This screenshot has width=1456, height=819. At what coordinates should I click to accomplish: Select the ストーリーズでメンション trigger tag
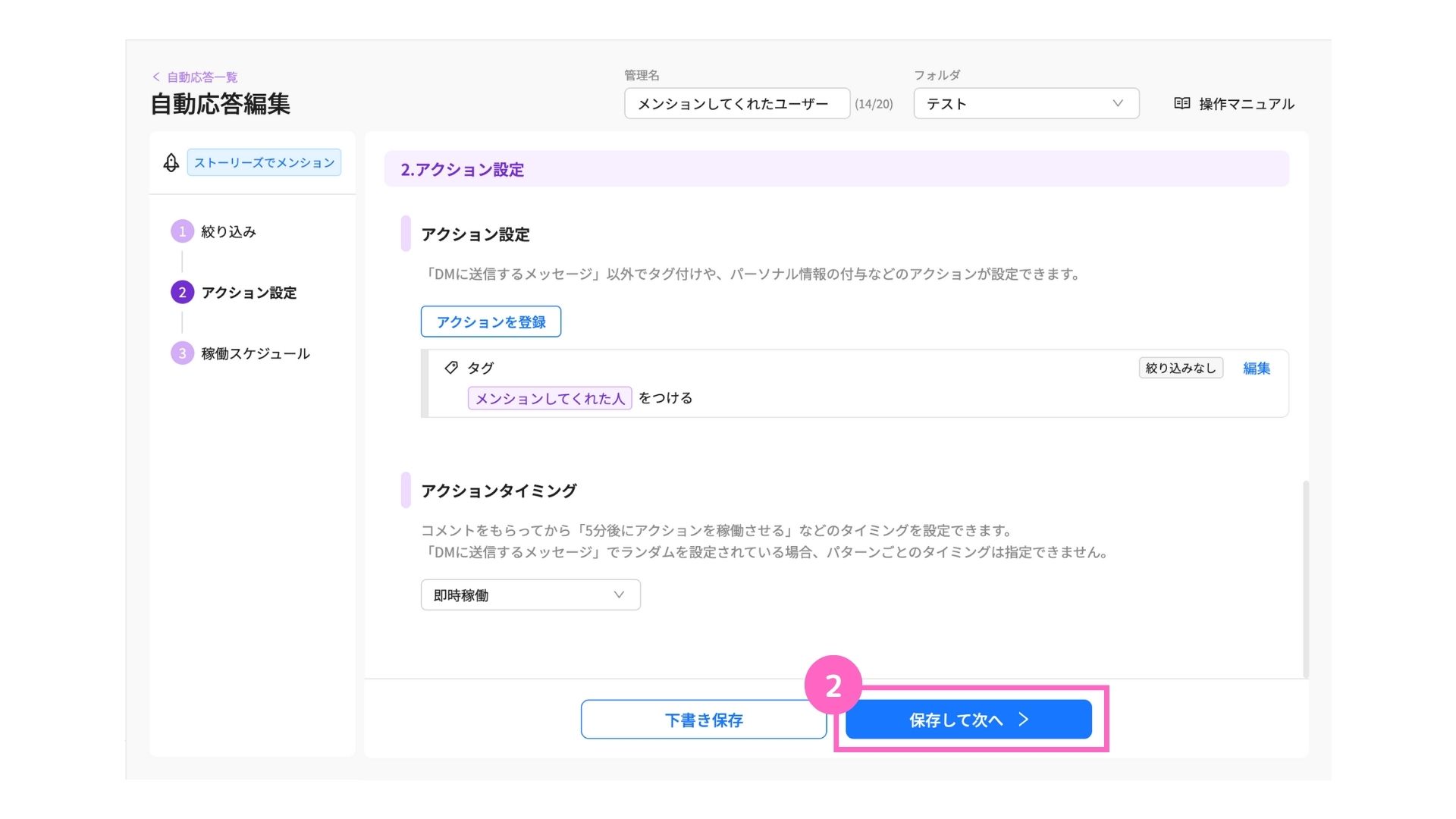click(x=264, y=162)
